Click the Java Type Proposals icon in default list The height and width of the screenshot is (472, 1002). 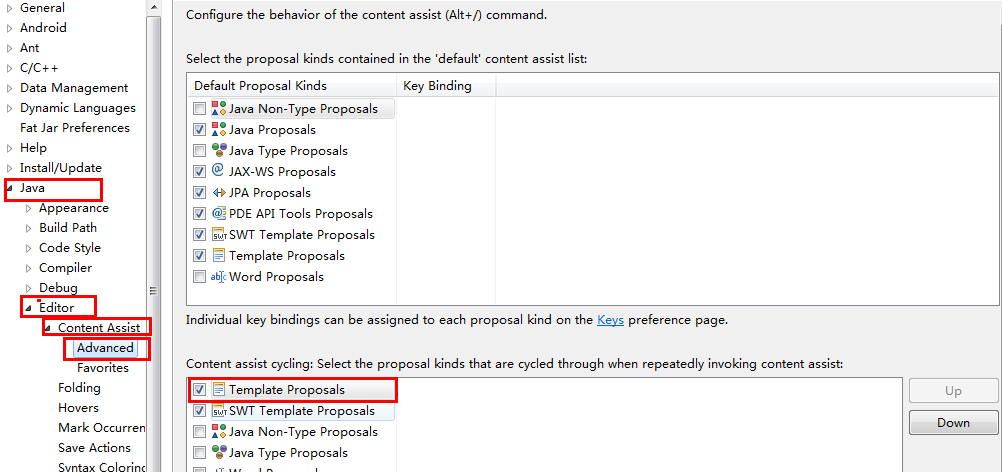[x=219, y=150]
